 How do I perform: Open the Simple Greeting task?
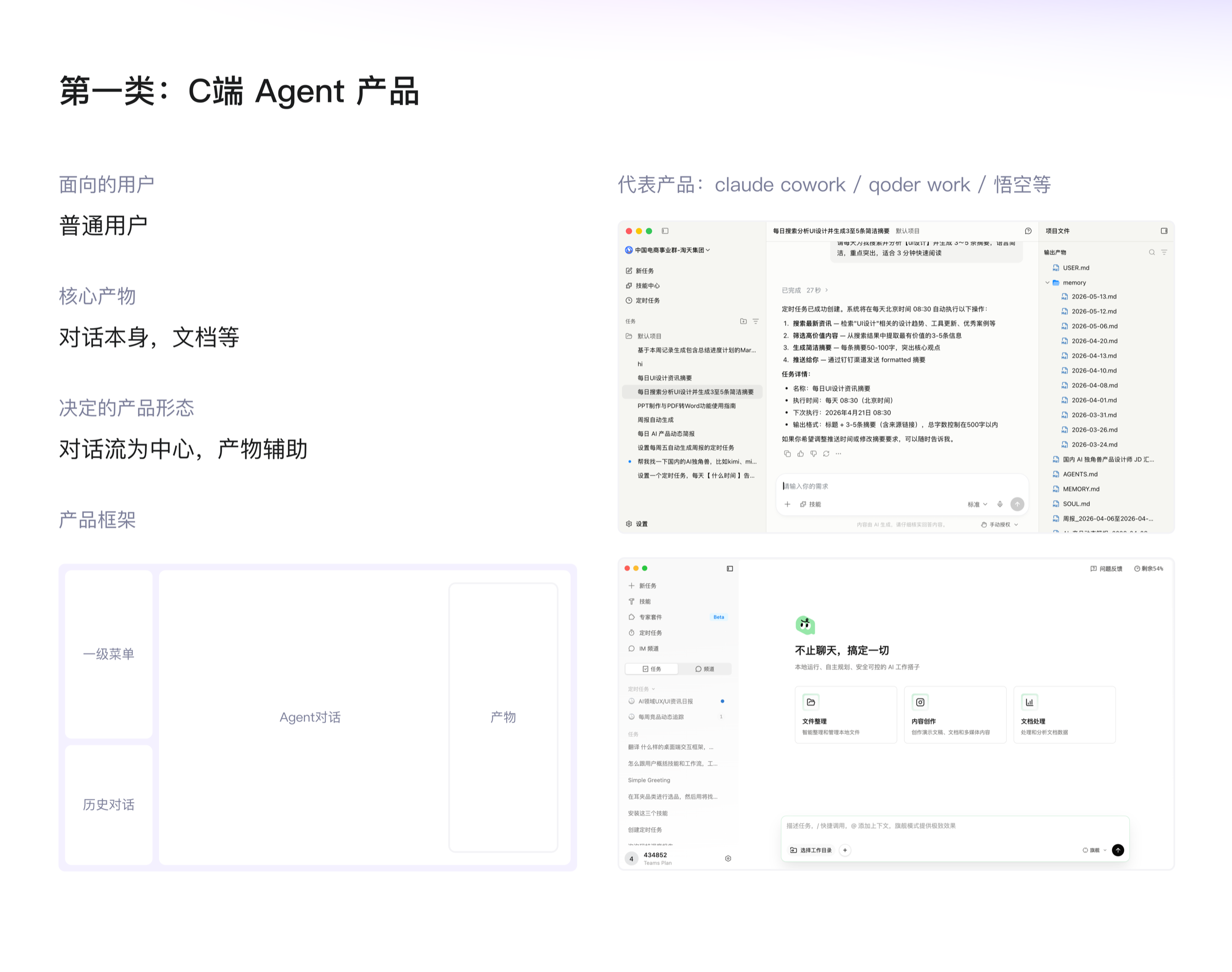(649, 780)
